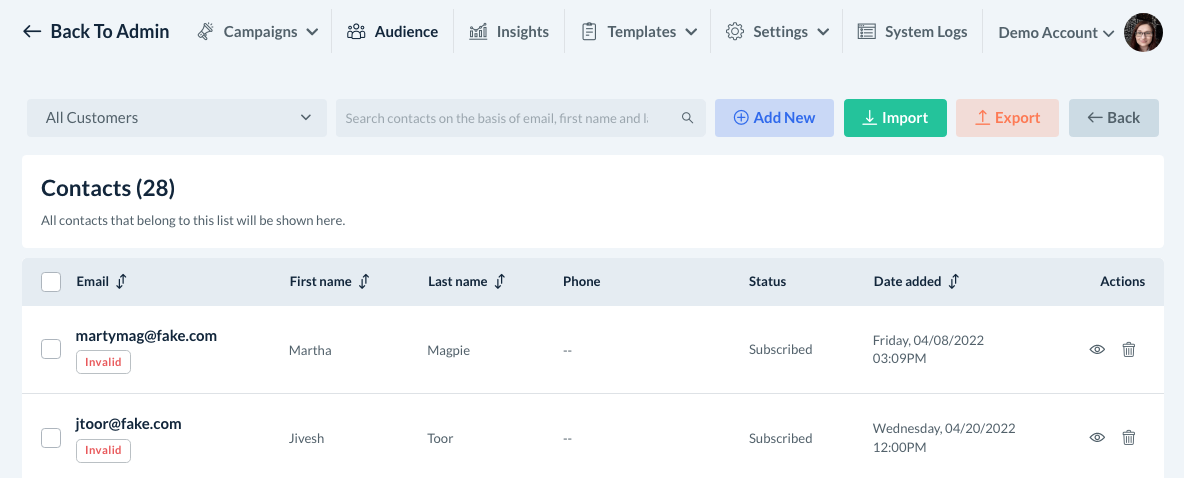Go to System Logs
Viewport: 1184px width, 478px height.
click(913, 32)
